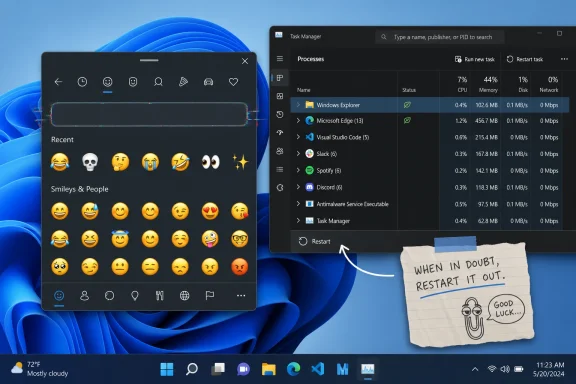The image size is (576, 384).
Task: Click Microsoft Edge efficiency mode leaf icon
Action: click(x=407, y=121)
